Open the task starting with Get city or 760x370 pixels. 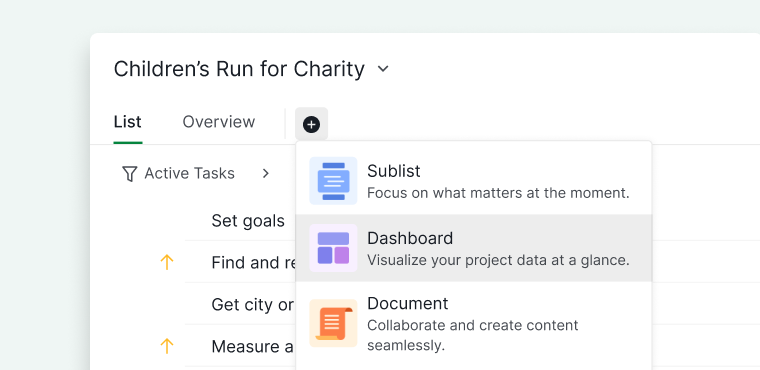(x=253, y=305)
